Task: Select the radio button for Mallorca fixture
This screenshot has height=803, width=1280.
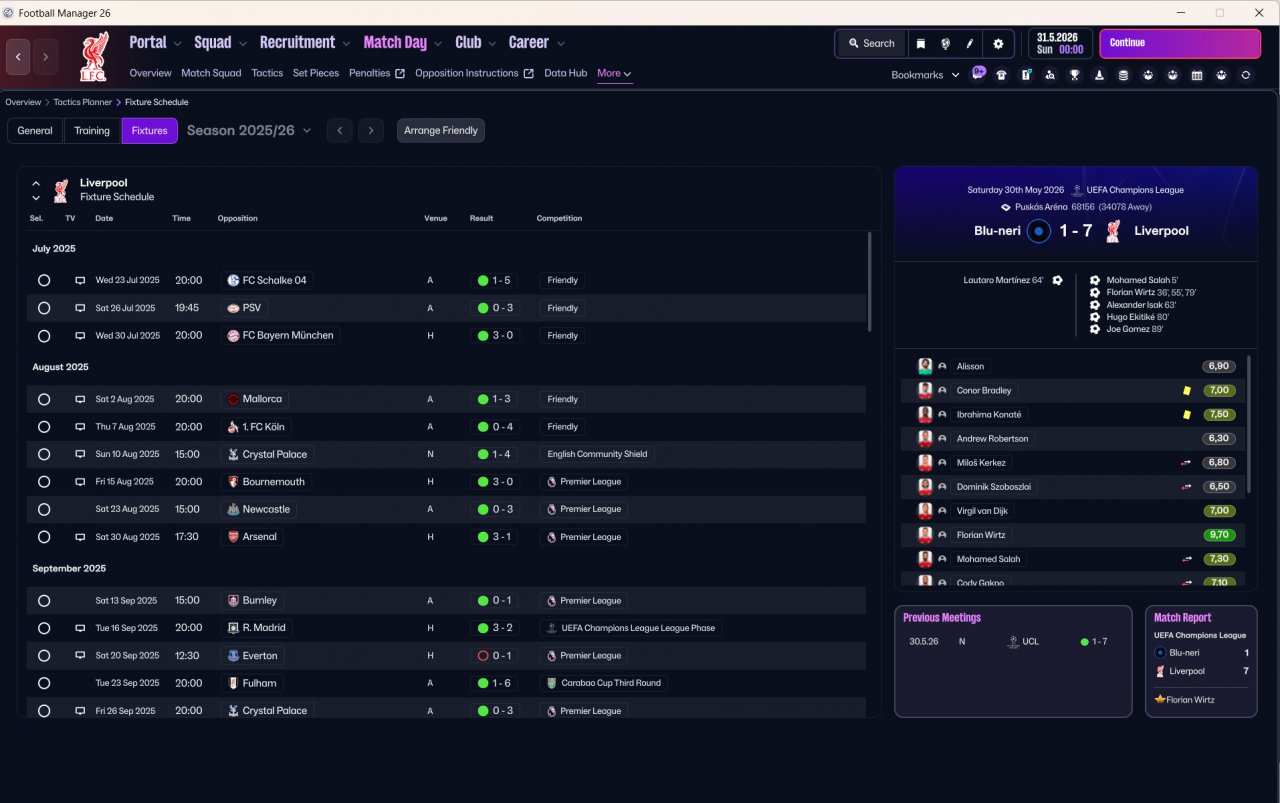Action: pos(44,399)
